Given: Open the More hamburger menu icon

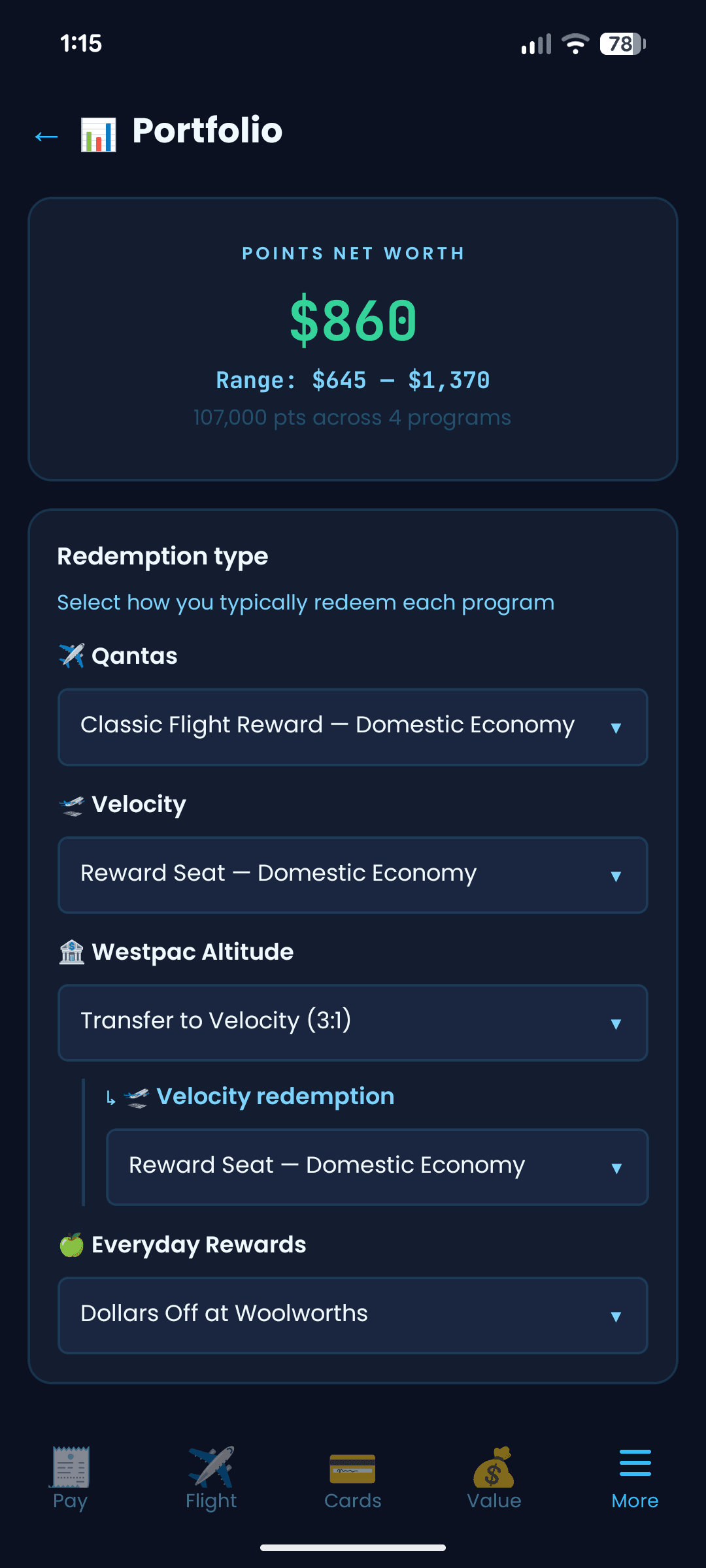Looking at the screenshot, I should click(x=635, y=1463).
